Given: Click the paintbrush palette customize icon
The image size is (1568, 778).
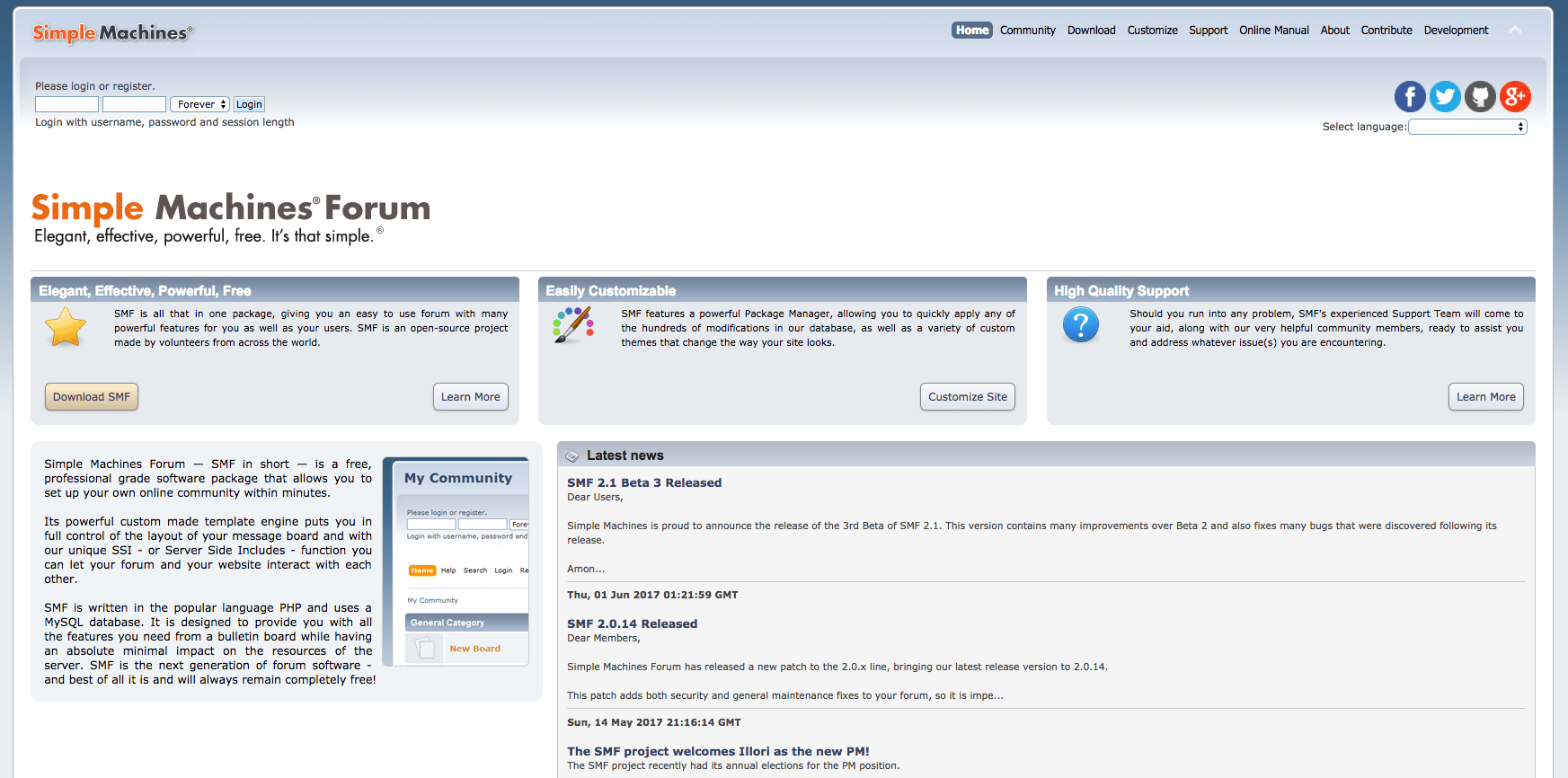Looking at the screenshot, I should coord(573,325).
